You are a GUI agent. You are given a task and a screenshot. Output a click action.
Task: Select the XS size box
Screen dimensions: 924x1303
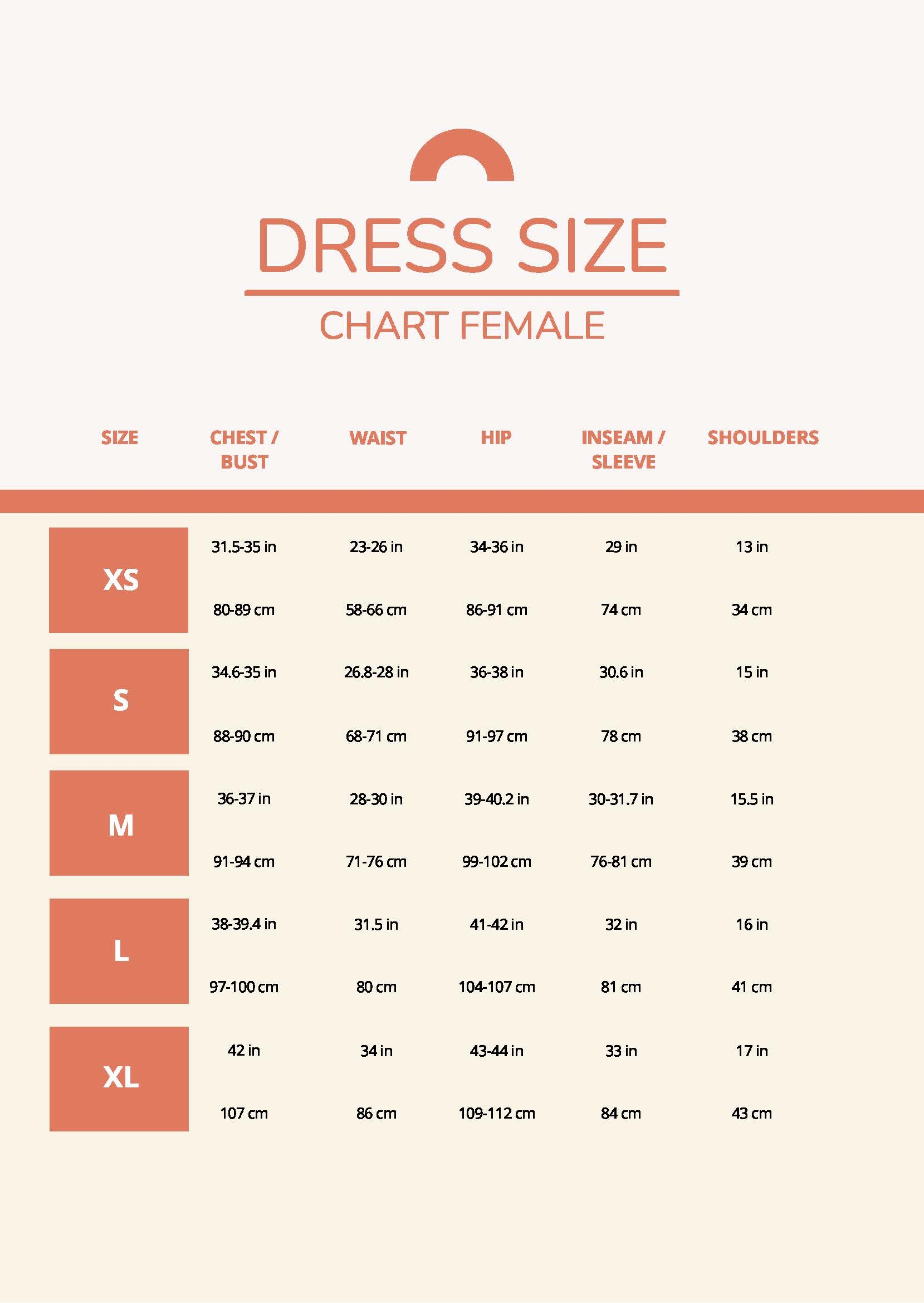119,580
